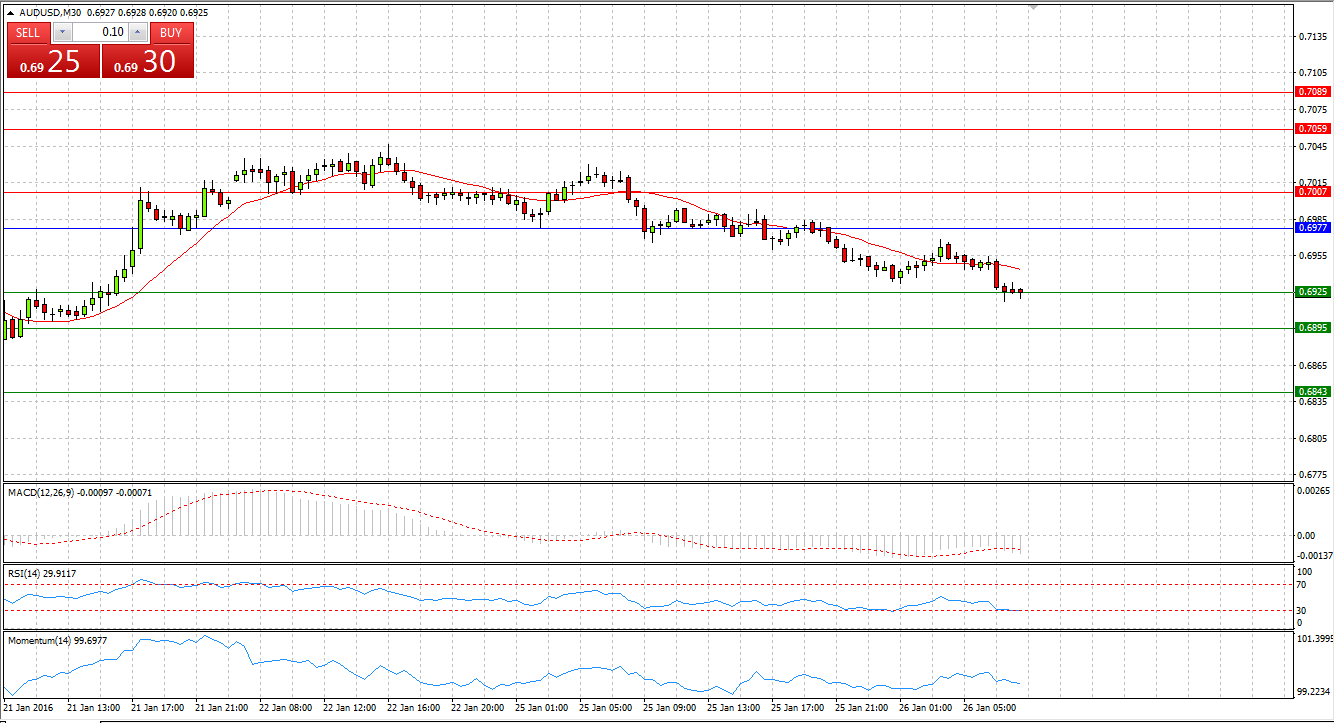Click the sell price 0.69 25 panel
The height and width of the screenshot is (723, 1334).
[x=54, y=61]
